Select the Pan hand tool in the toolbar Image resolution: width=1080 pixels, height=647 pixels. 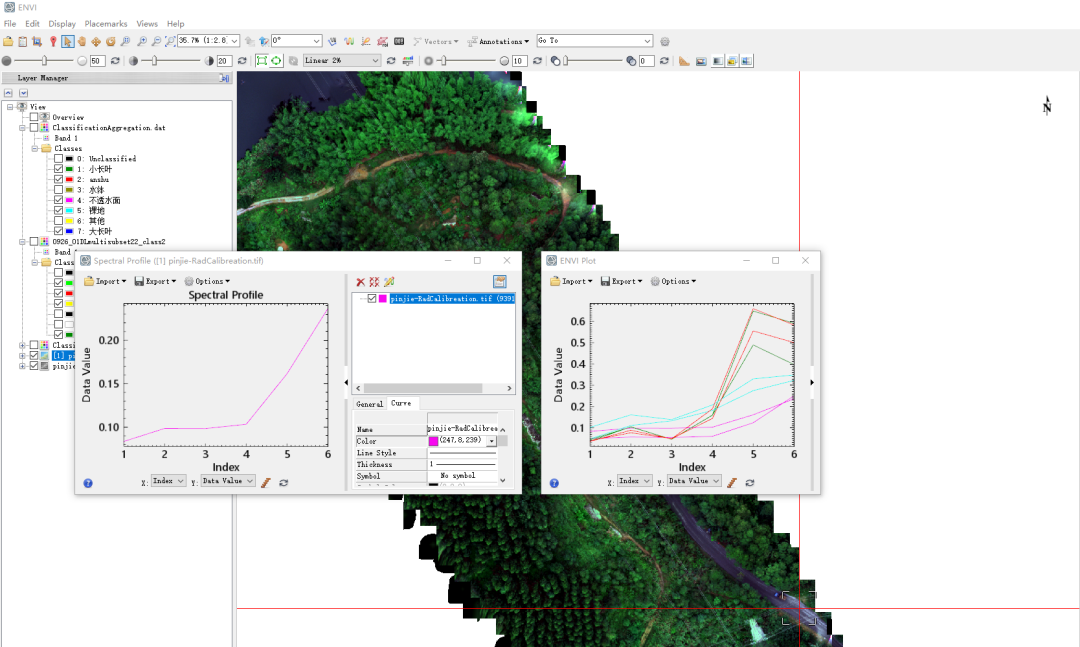[x=82, y=41]
